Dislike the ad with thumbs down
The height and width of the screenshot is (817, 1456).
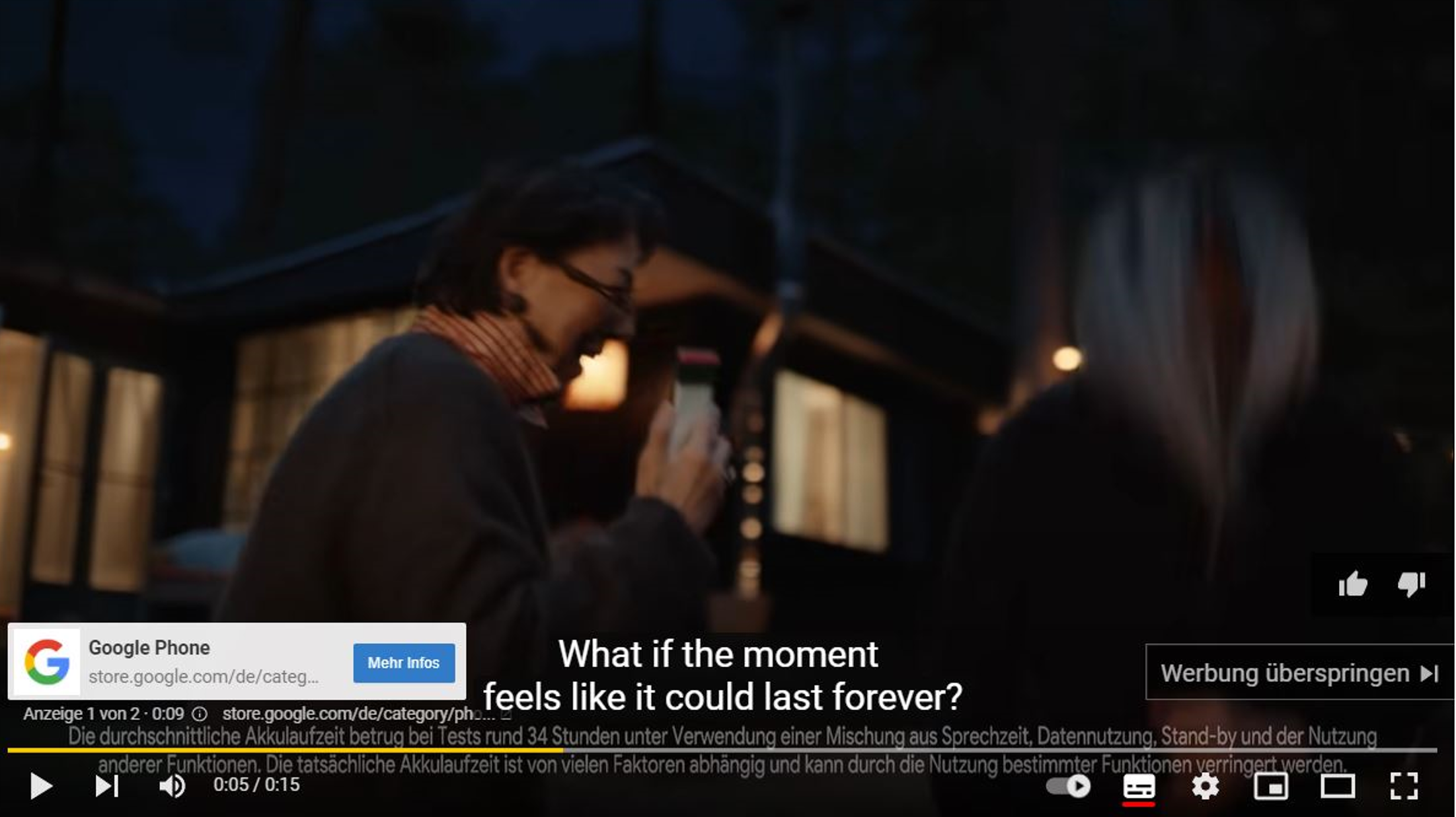point(1411,584)
